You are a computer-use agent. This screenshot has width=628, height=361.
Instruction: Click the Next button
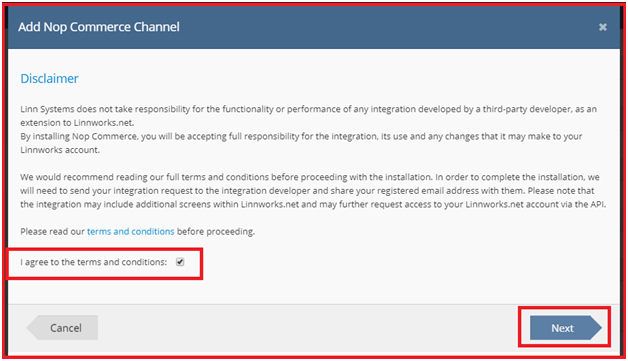(566, 328)
